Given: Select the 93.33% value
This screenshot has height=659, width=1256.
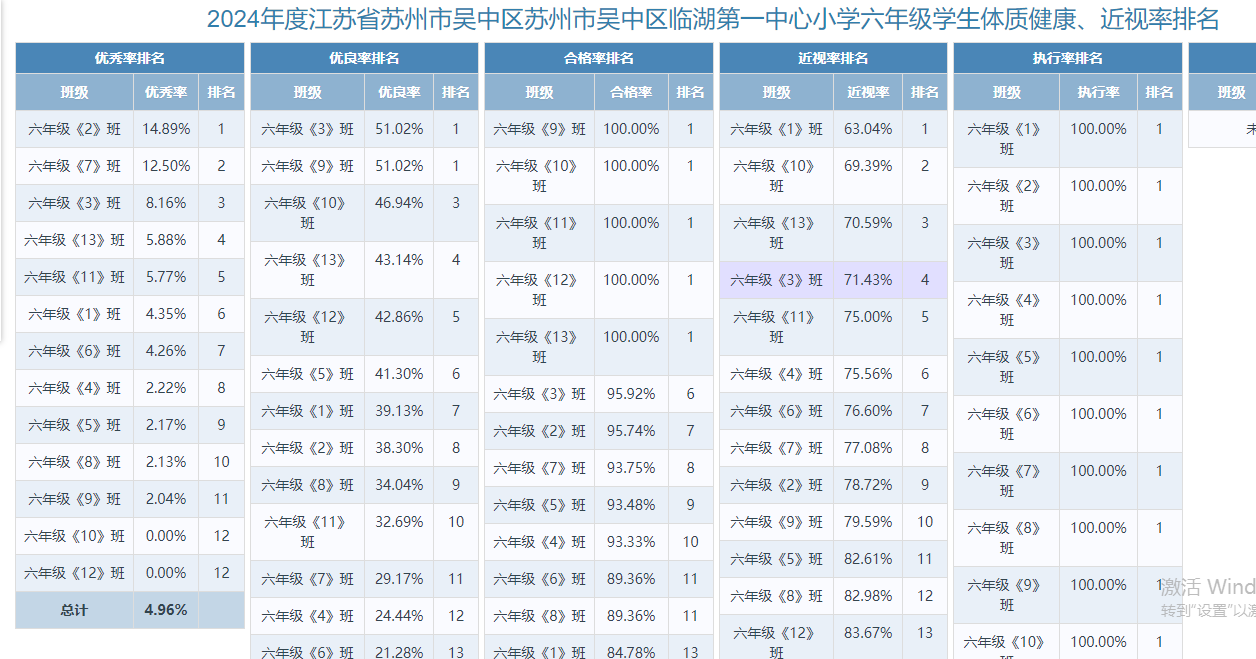Looking at the screenshot, I should pos(631,542).
